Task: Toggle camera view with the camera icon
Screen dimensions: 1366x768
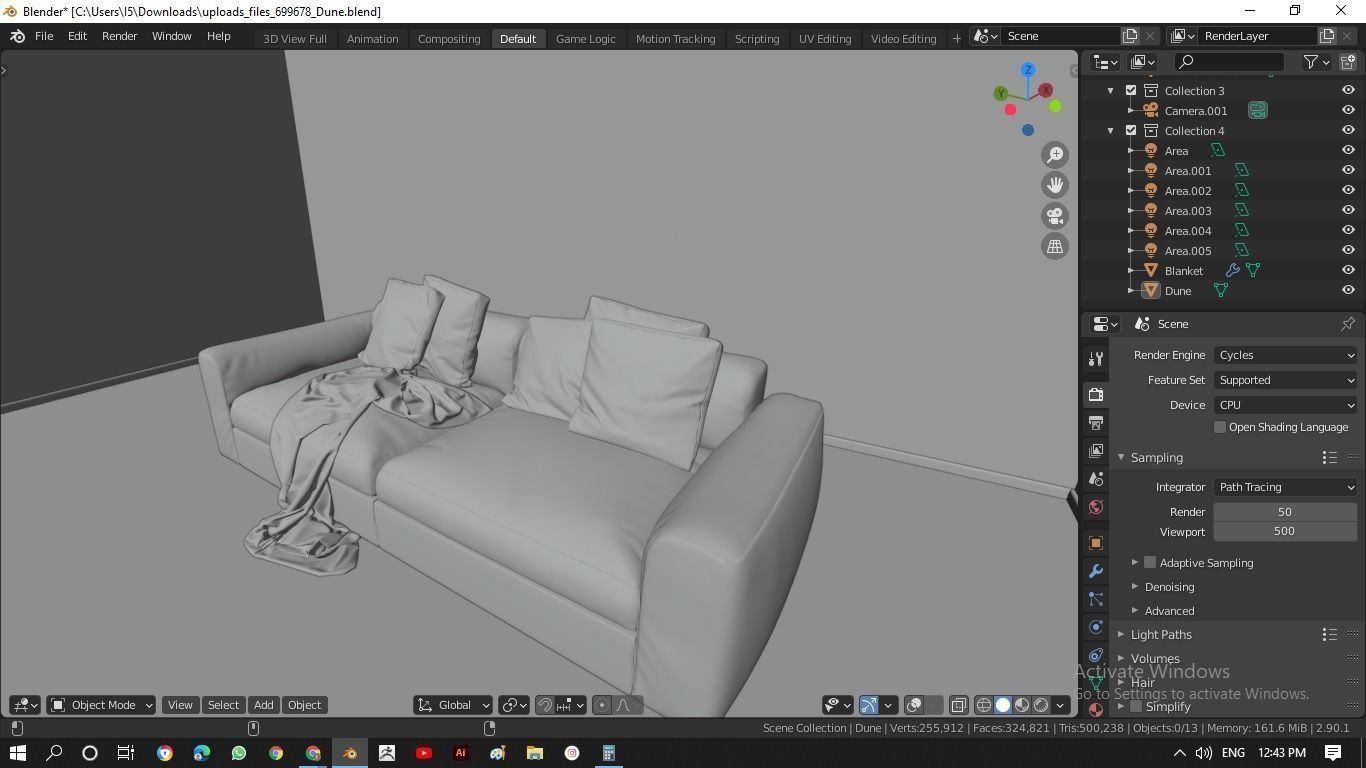Action: pyautogui.click(x=1055, y=216)
